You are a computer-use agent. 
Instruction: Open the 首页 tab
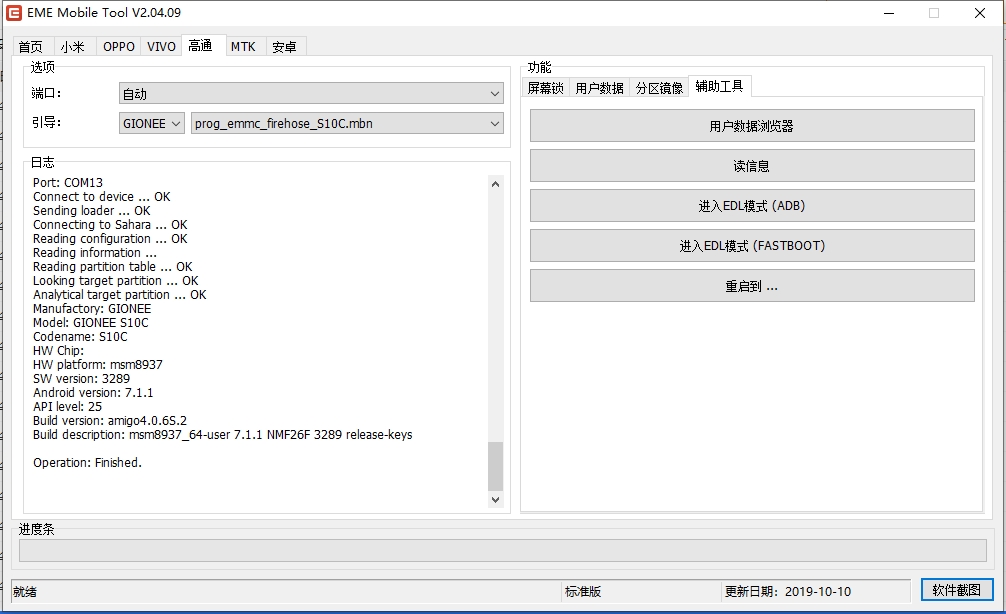(31, 46)
